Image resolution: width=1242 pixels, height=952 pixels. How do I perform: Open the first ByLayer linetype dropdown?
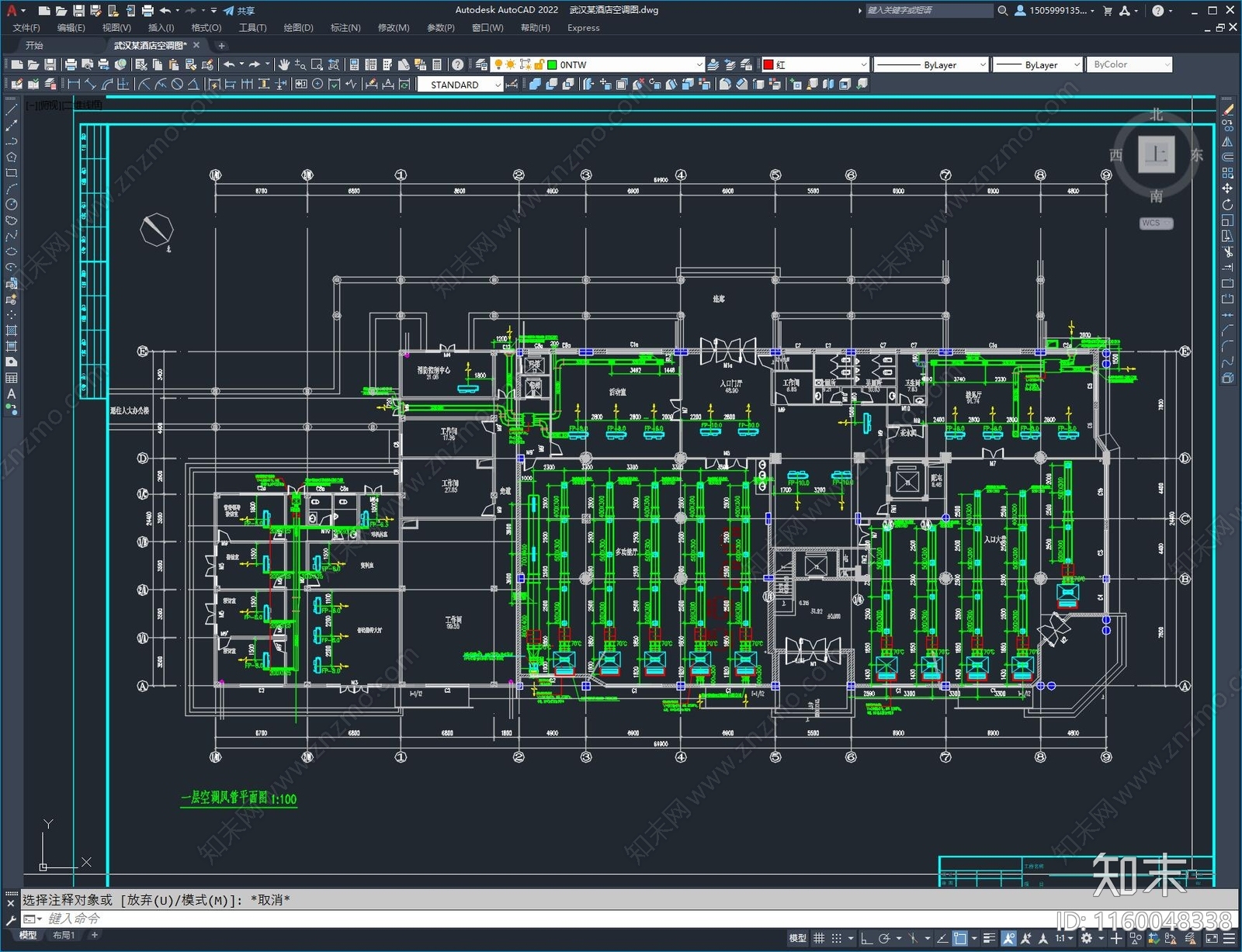931,64
